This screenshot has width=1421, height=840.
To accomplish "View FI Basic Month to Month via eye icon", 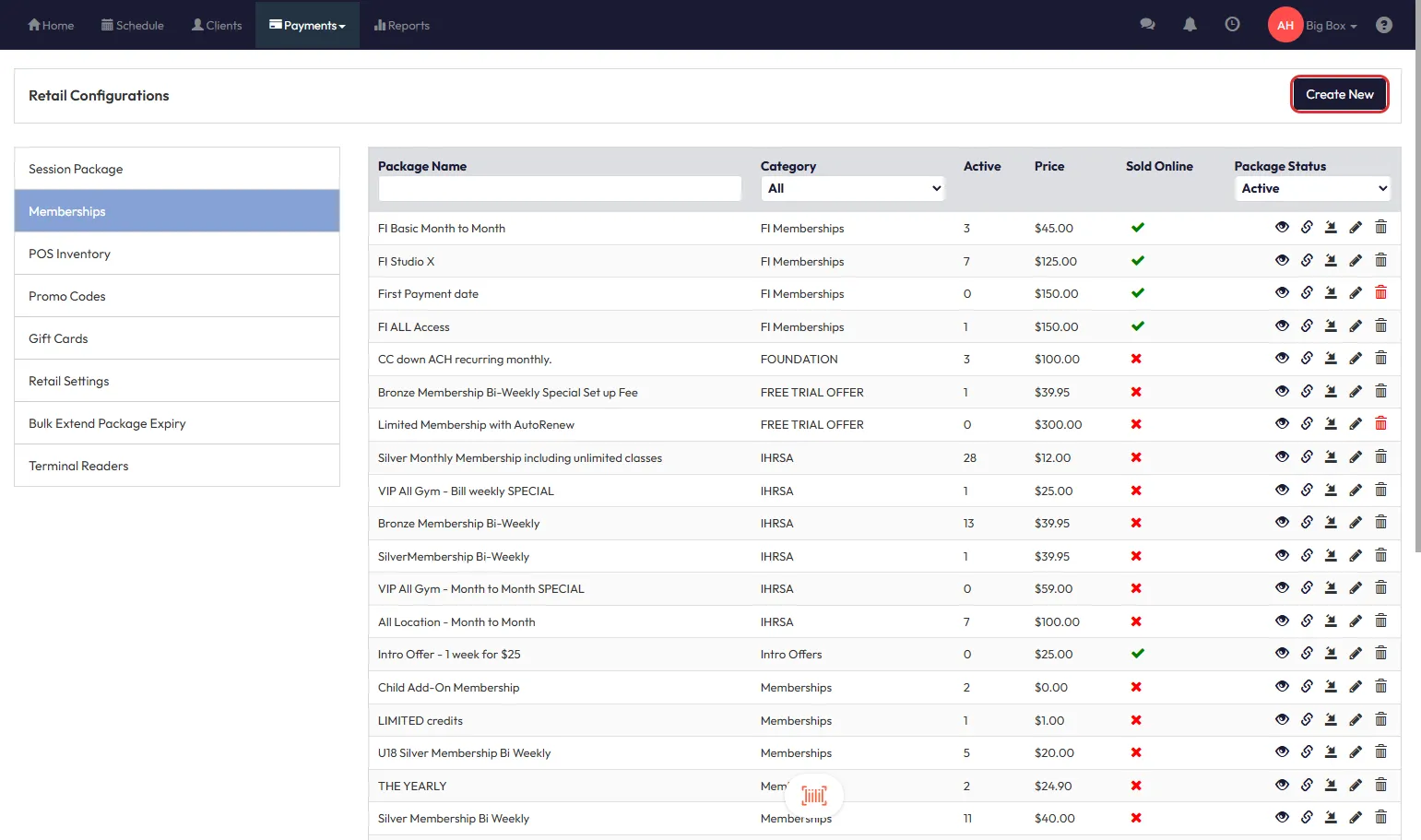I will point(1282,228).
